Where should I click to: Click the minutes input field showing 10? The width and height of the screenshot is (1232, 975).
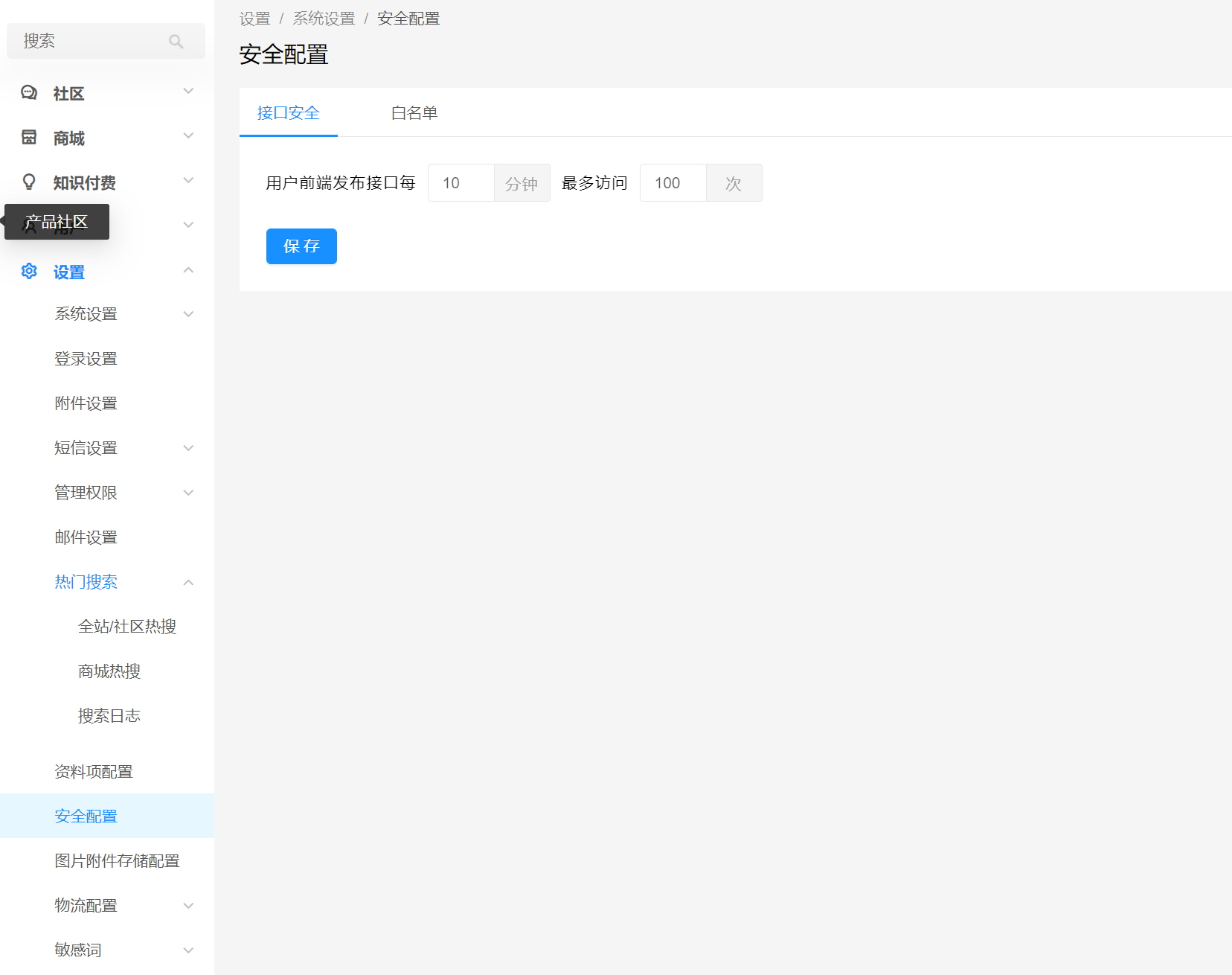(461, 183)
